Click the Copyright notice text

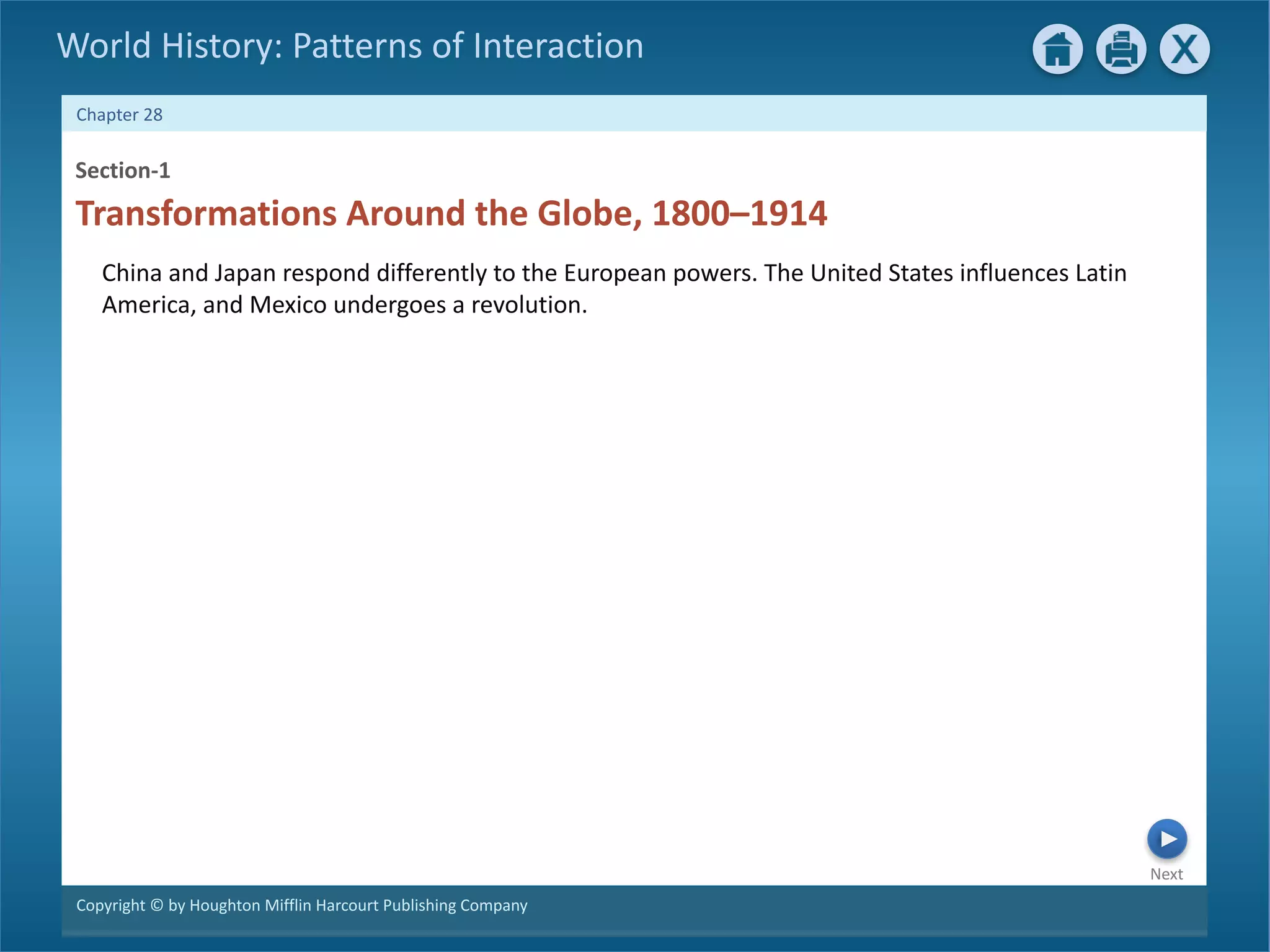(x=301, y=906)
